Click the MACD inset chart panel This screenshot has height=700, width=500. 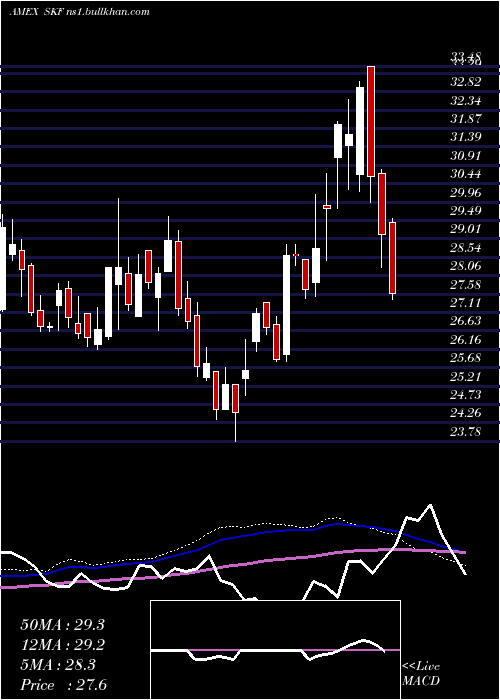point(275,650)
